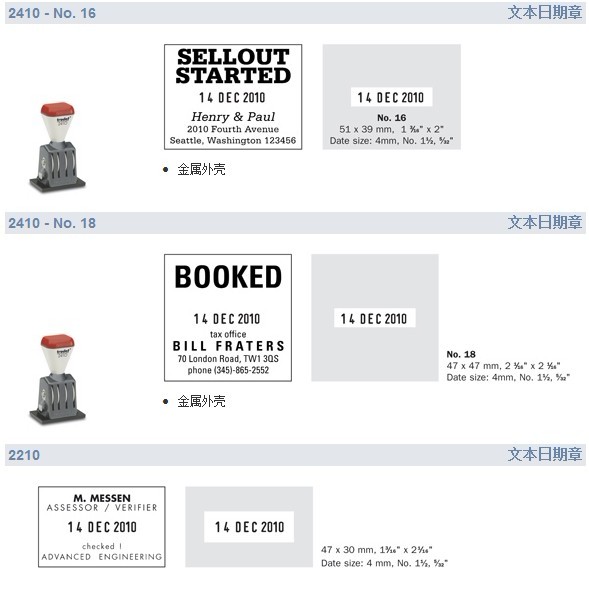Click the 2210 gray size diagram
This screenshot has height=592, width=589.
[x=249, y=527]
